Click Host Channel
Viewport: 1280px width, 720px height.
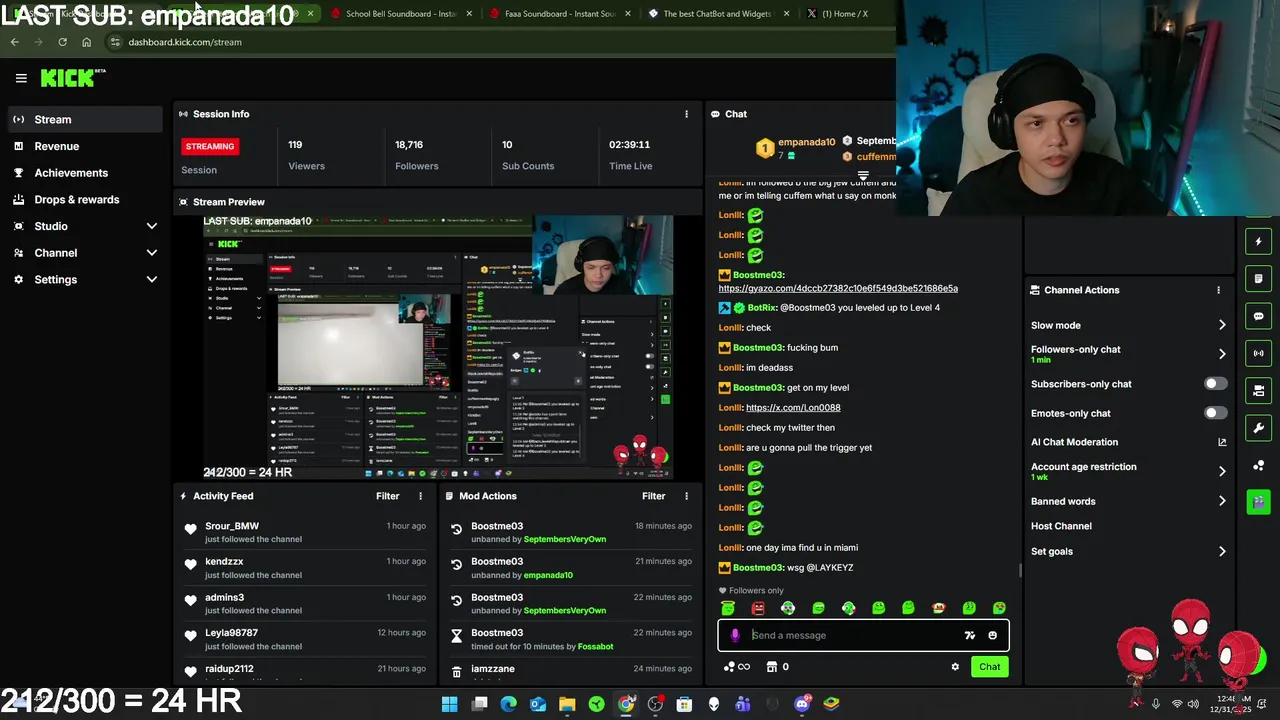pos(1061,526)
